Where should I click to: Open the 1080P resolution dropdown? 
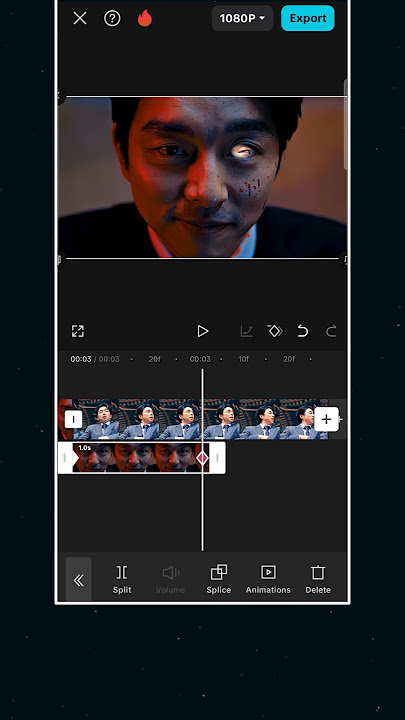[x=242, y=18]
